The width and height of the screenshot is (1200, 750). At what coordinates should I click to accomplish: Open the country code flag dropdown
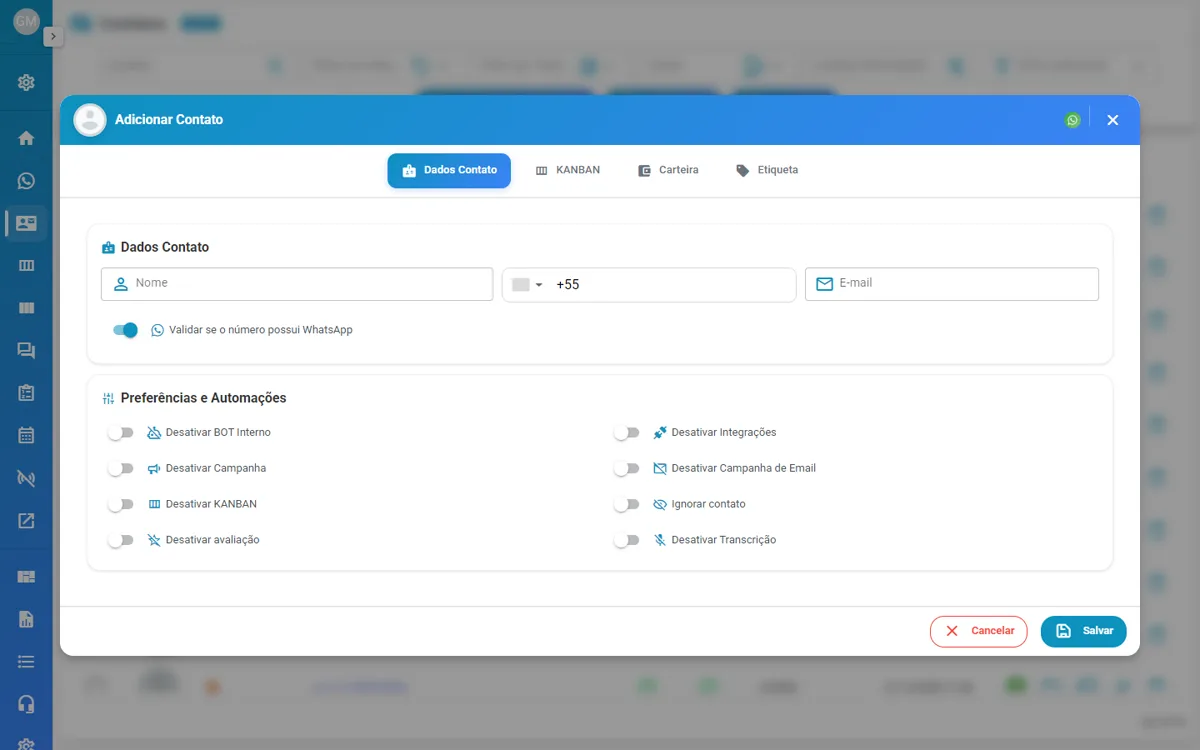click(x=527, y=285)
